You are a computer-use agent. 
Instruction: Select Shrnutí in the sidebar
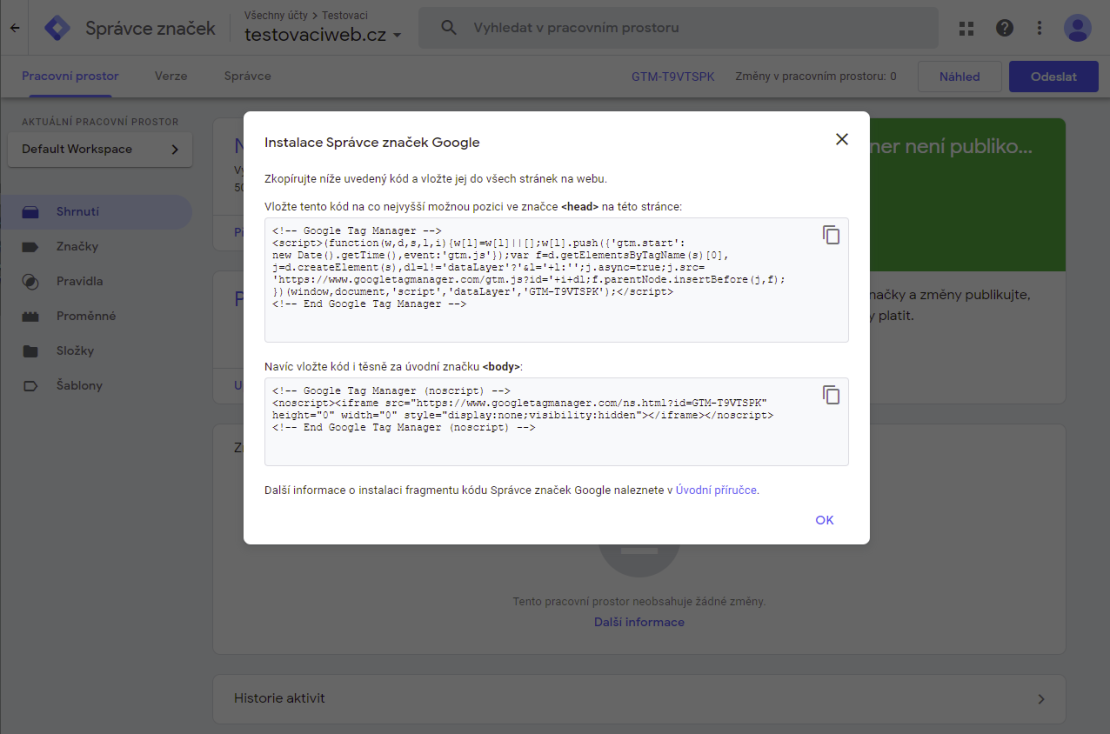(x=96, y=212)
